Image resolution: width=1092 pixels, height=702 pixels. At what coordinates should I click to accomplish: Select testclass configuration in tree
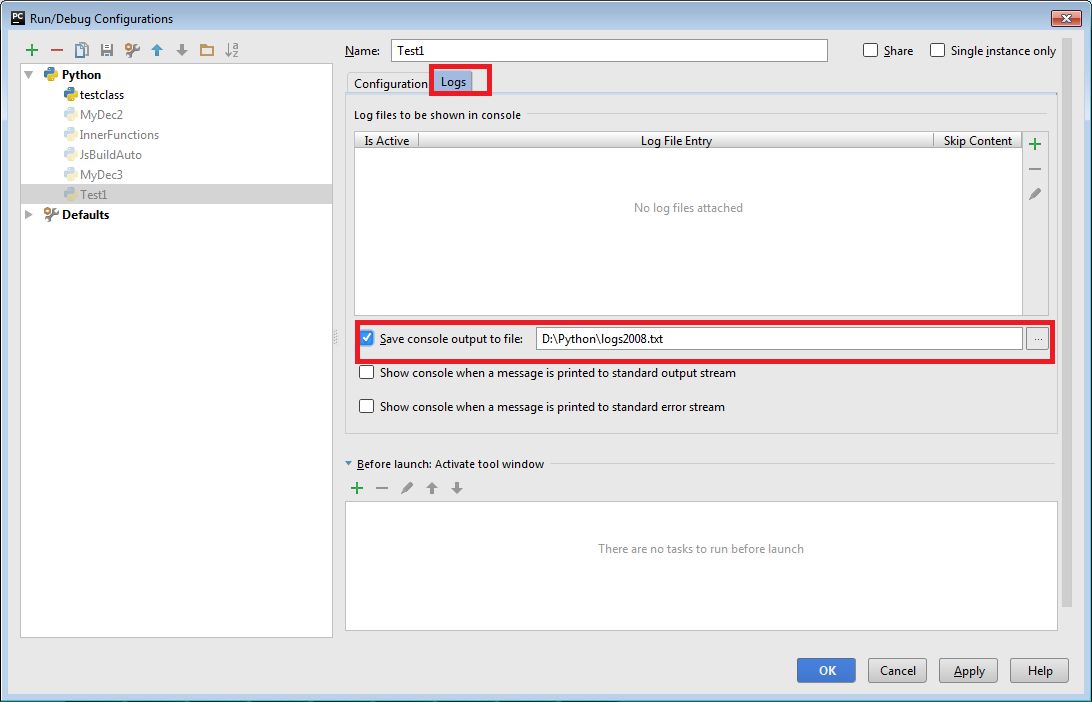(102, 95)
